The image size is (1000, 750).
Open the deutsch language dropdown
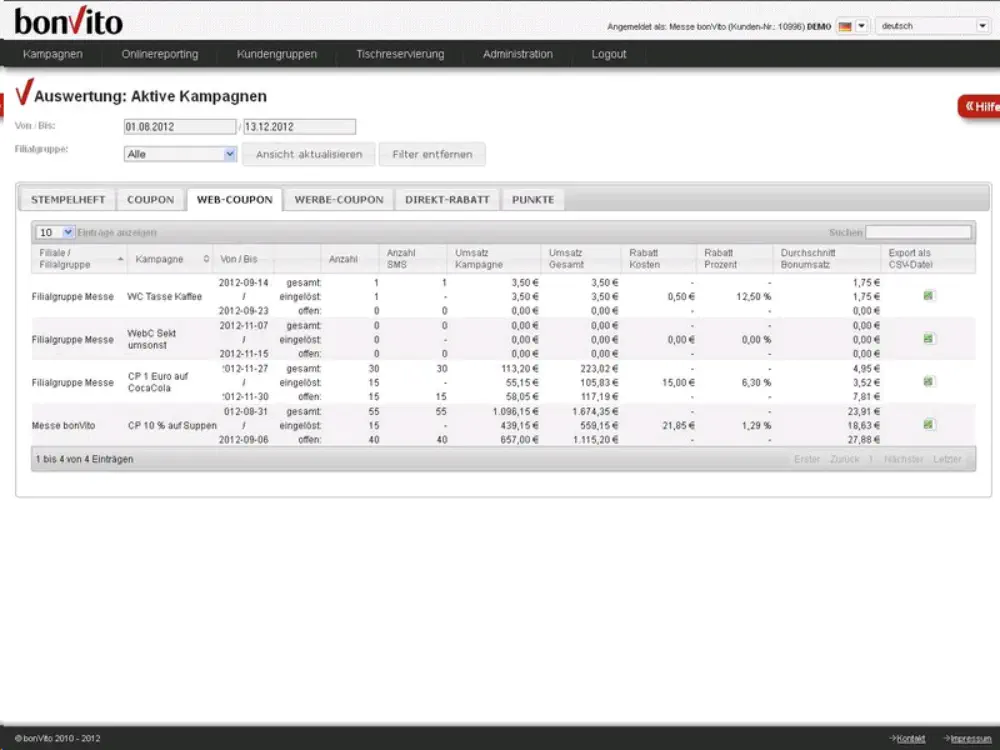[x=932, y=26]
